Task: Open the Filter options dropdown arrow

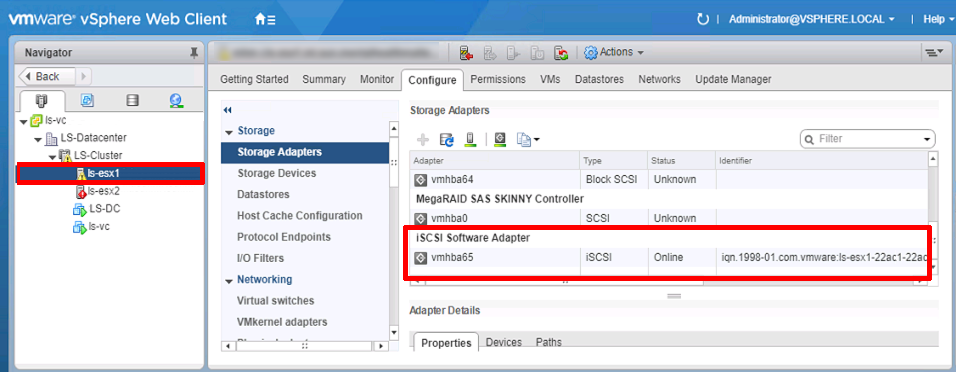Action: 927,140
